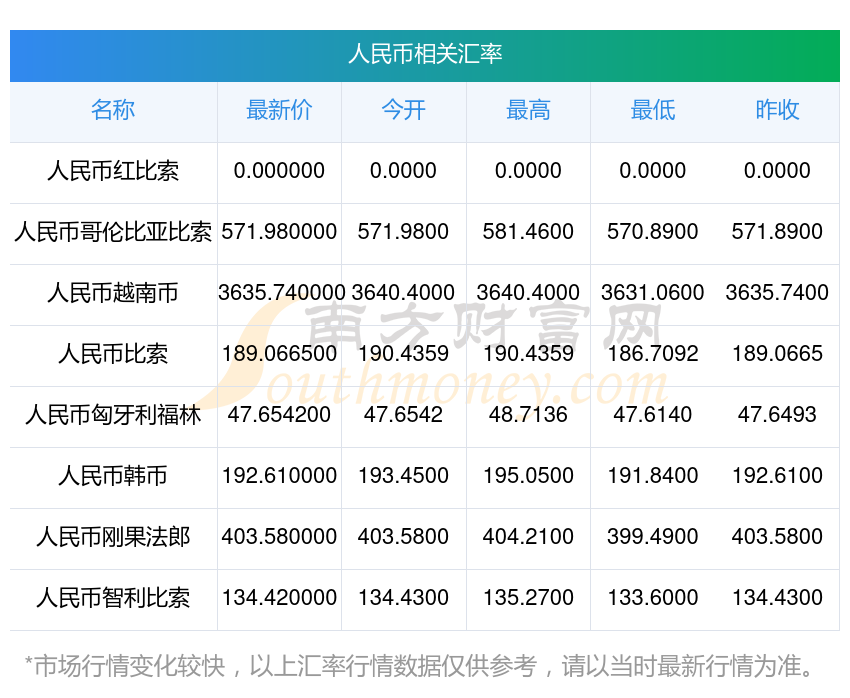Click lowest value 191.8400
The height and width of the screenshot is (698, 850).
653,476
